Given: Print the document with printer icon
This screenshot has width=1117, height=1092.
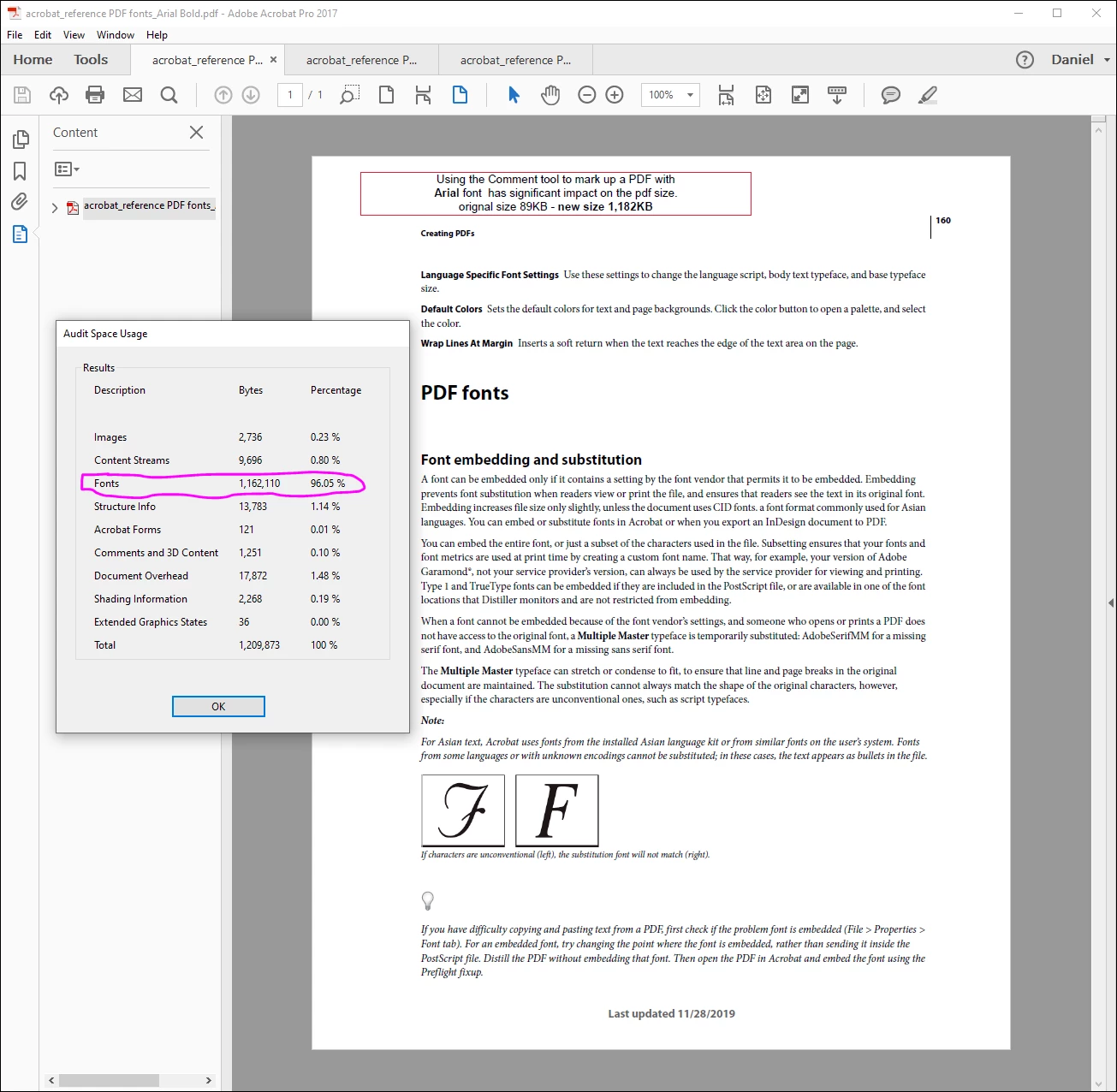Looking at the screenshot, I should (95, 95).
